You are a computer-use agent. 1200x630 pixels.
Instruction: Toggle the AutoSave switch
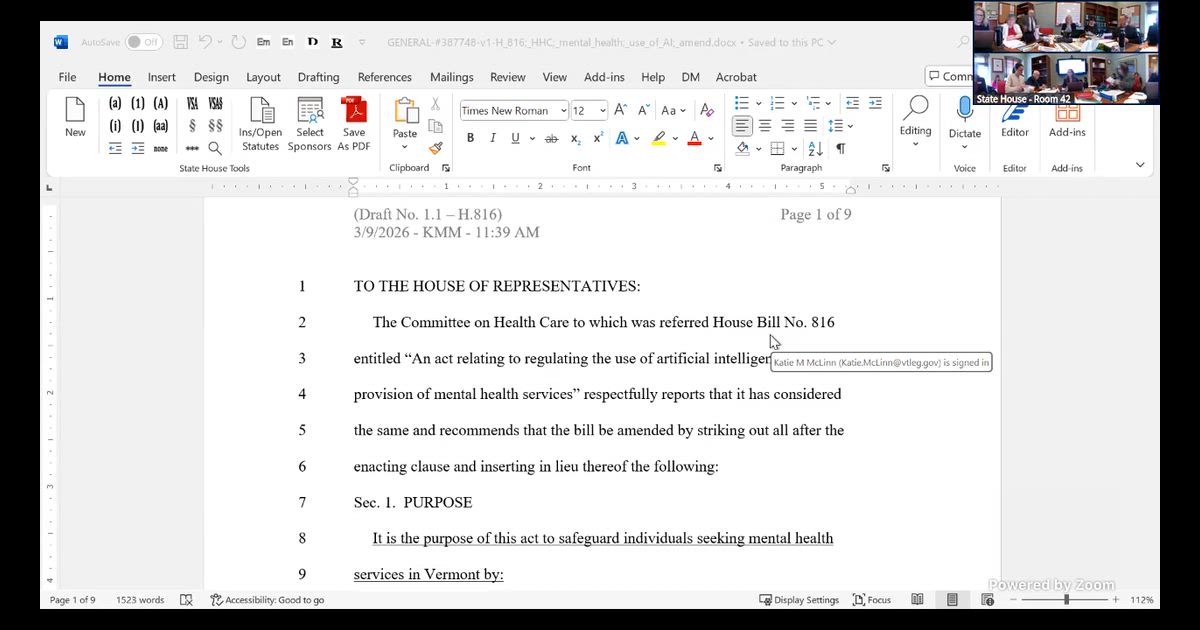pos(144,42)
